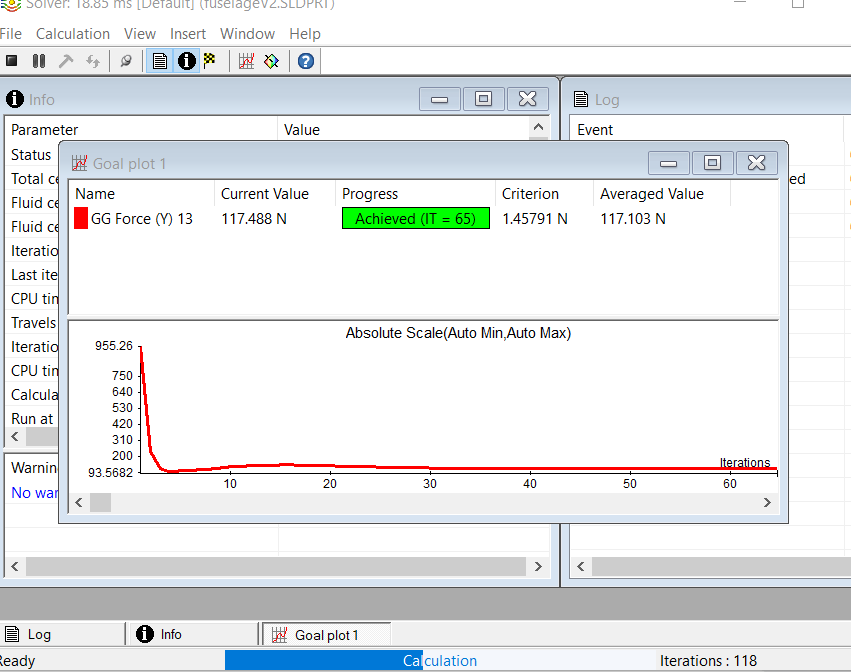
Task: Open the Insert menu
Action: point(188,34)
